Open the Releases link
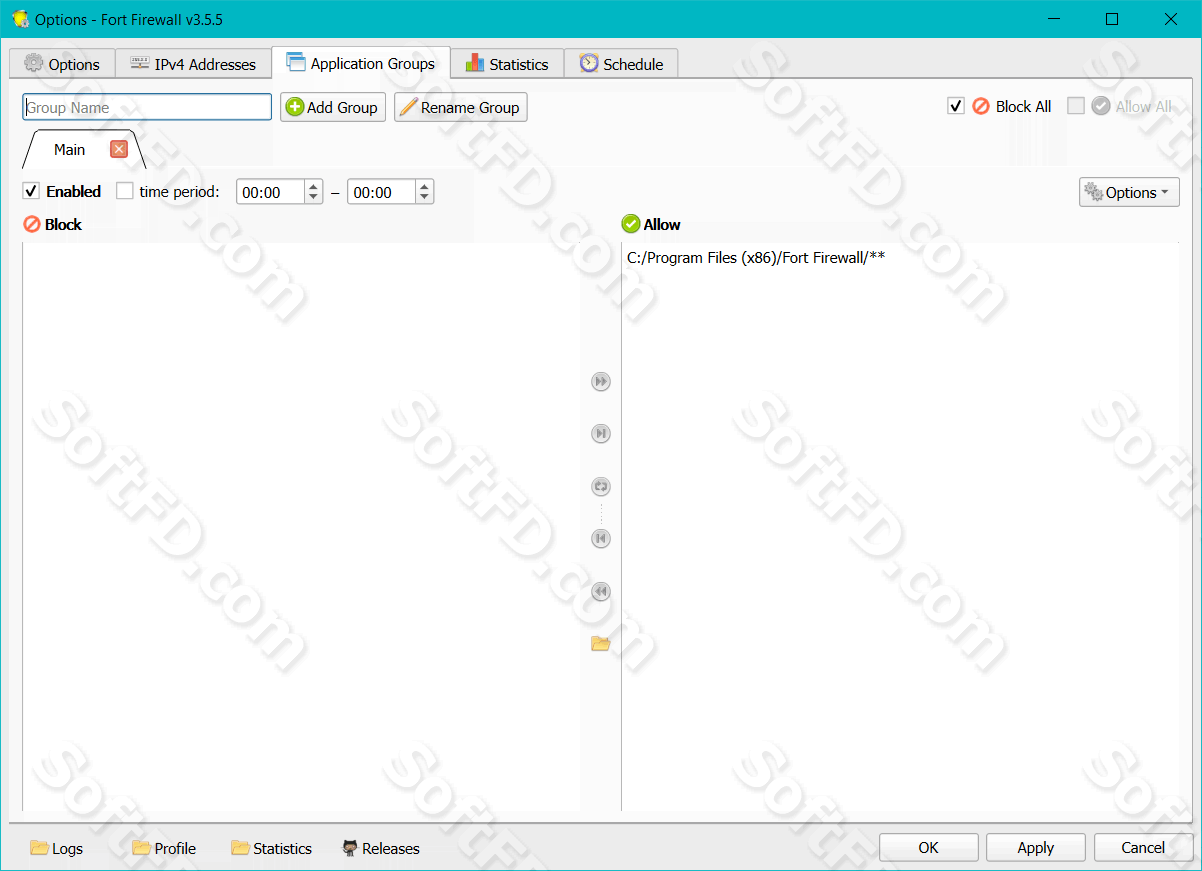The image size is (1202, 871). 381,848
